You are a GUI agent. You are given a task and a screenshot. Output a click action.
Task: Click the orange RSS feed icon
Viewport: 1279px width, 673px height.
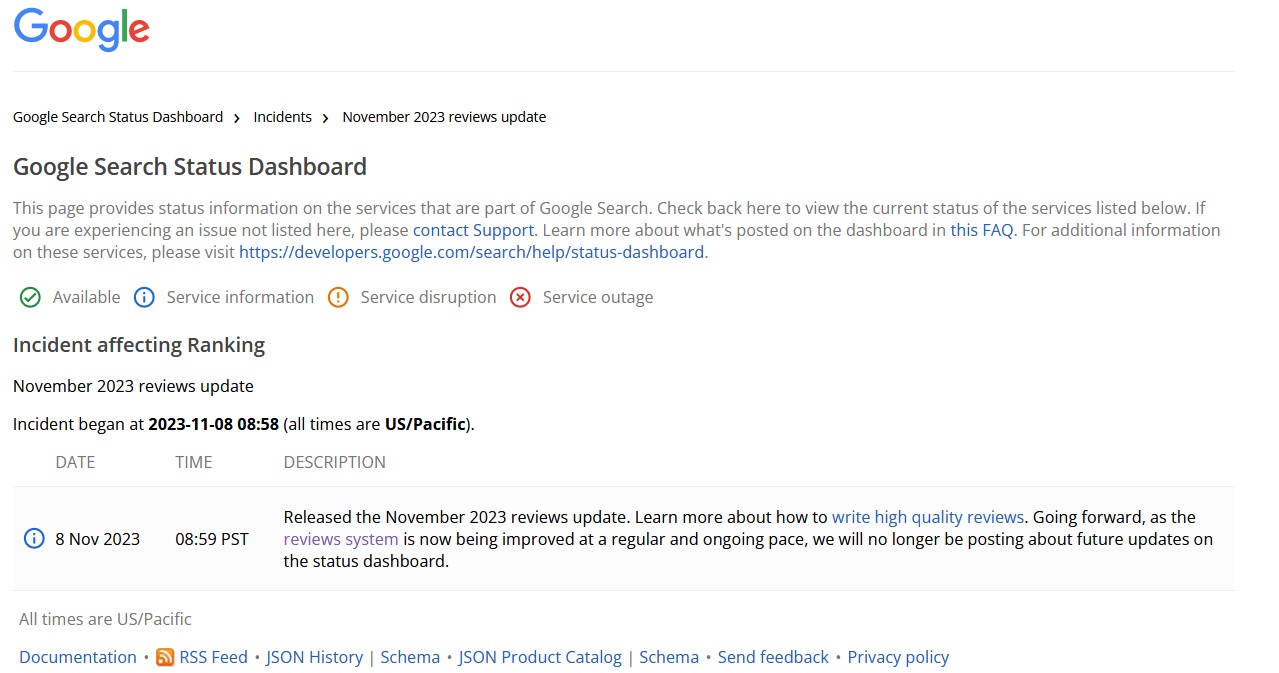pos(165,657)
